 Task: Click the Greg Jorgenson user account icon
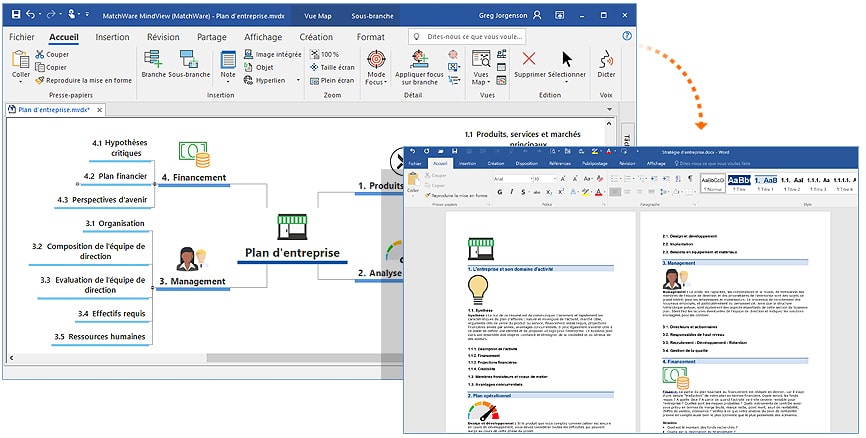(537, 15)
